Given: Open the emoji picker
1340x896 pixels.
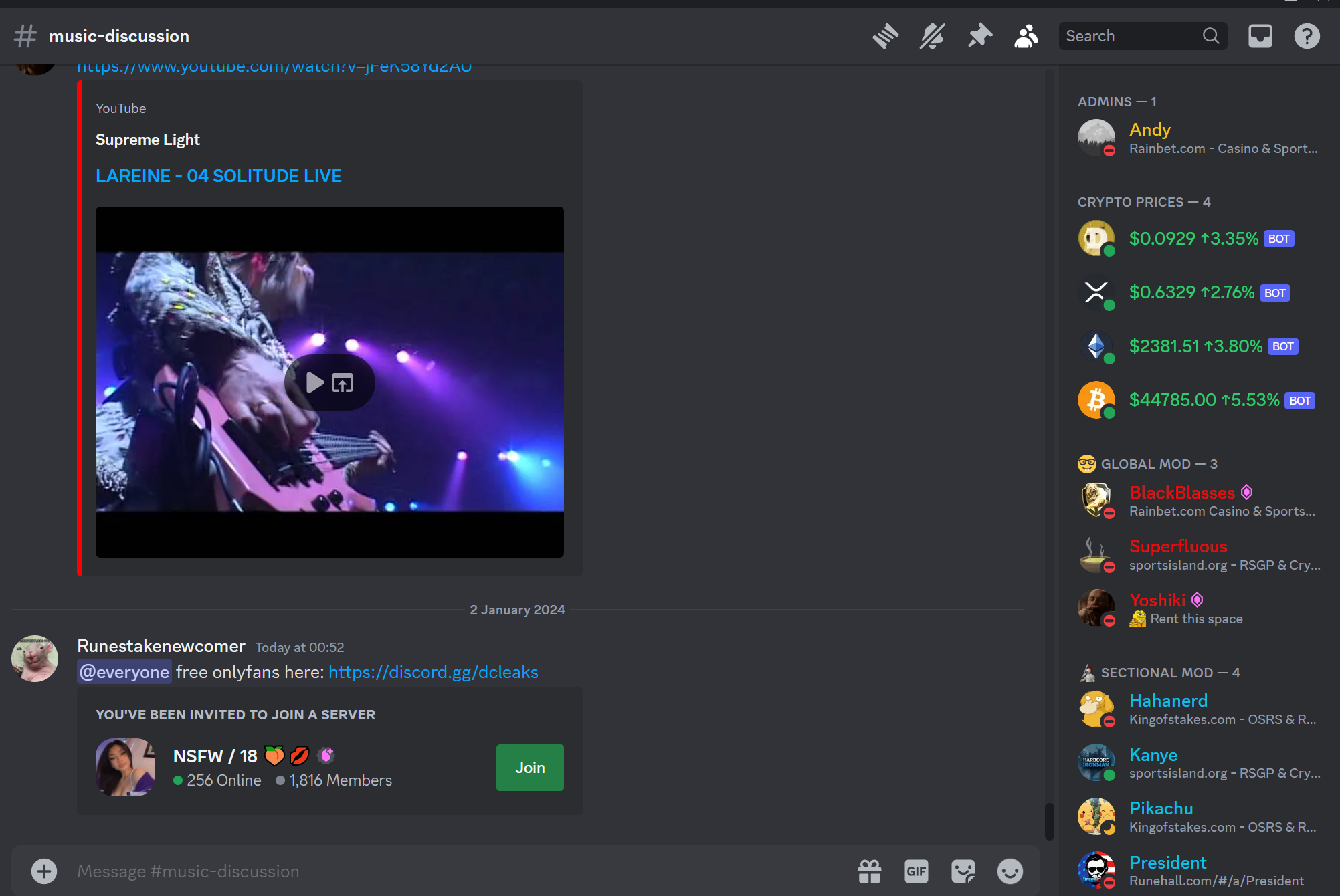Looking at the screenshot, I should 1010,871.
